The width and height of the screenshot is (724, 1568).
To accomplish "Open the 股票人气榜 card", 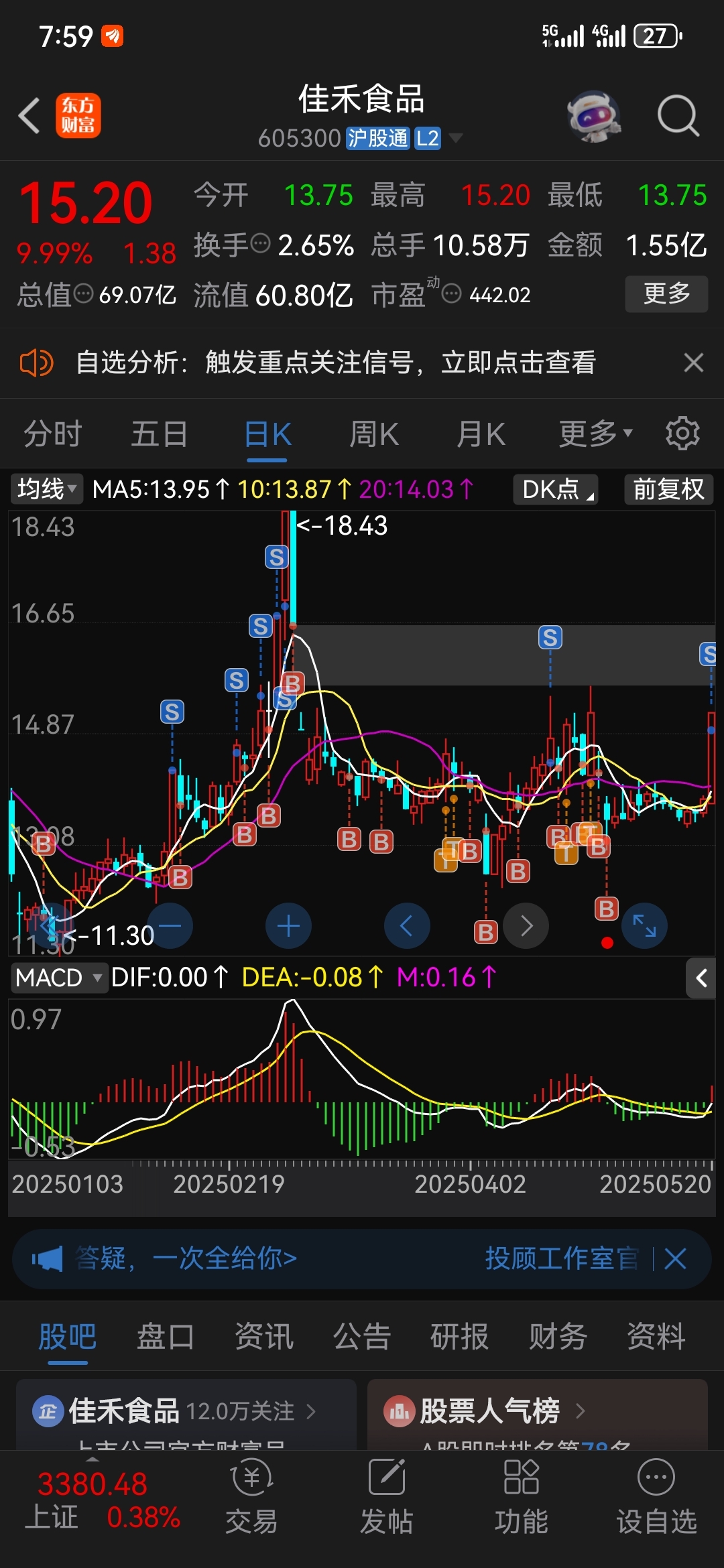I will (x=538, y=1414).
